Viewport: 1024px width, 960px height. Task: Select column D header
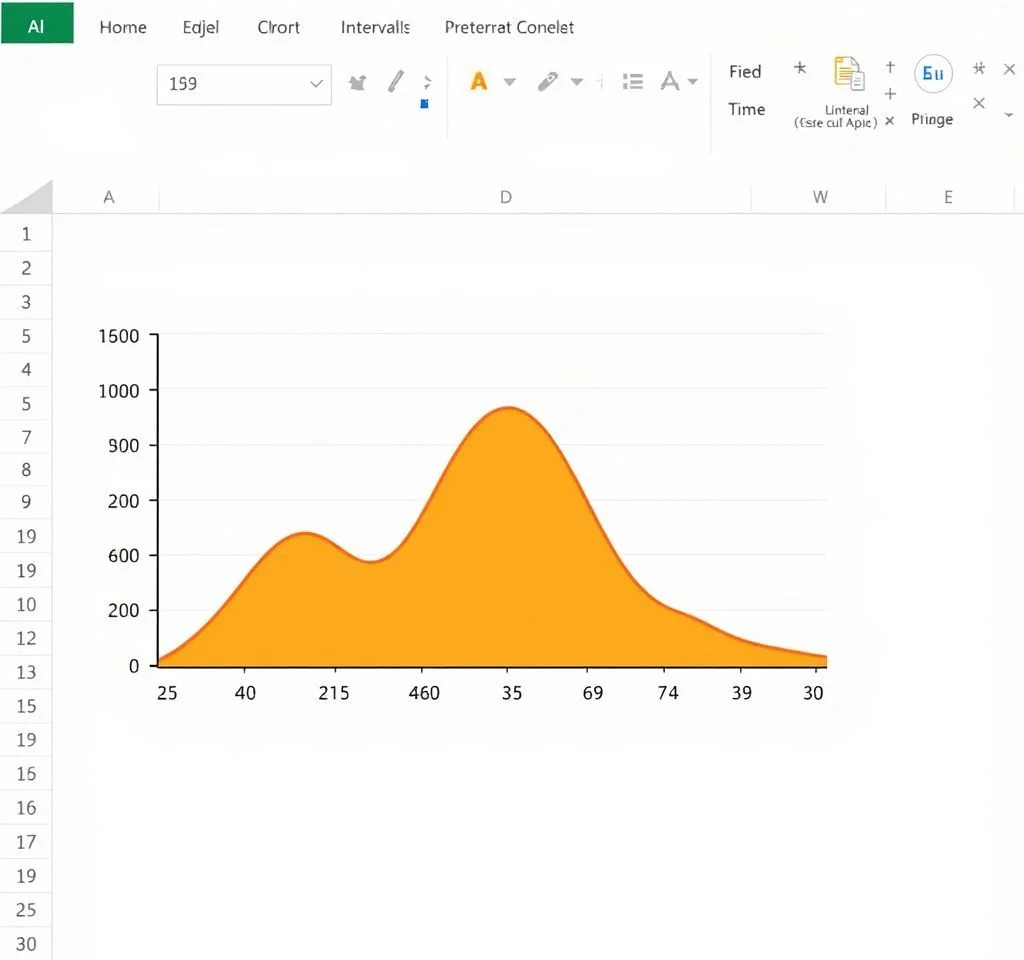[x=505, y=197]
